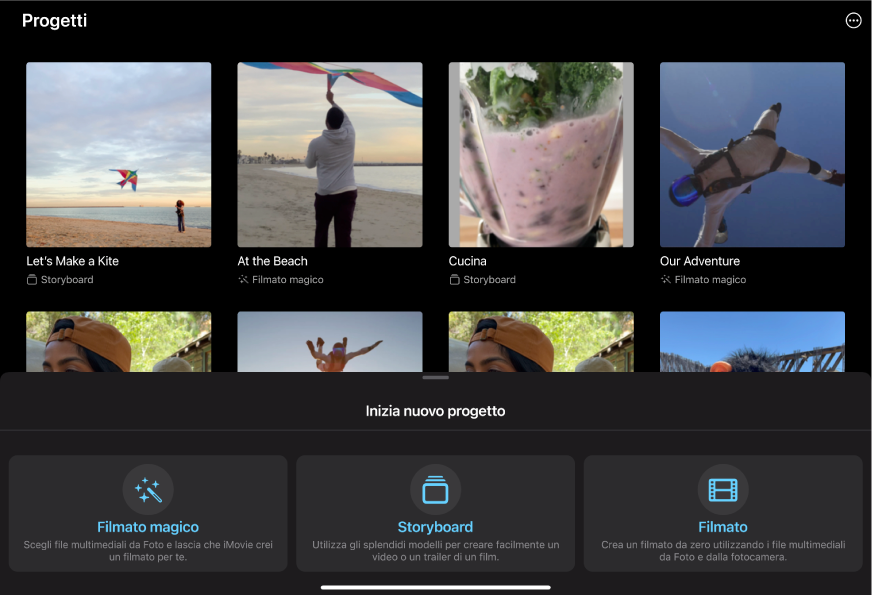The height and width of the screenshot is (596, 872).
Task: Open the Cucina smoothie blender thumbnail
Action: [x=541, y=155]
